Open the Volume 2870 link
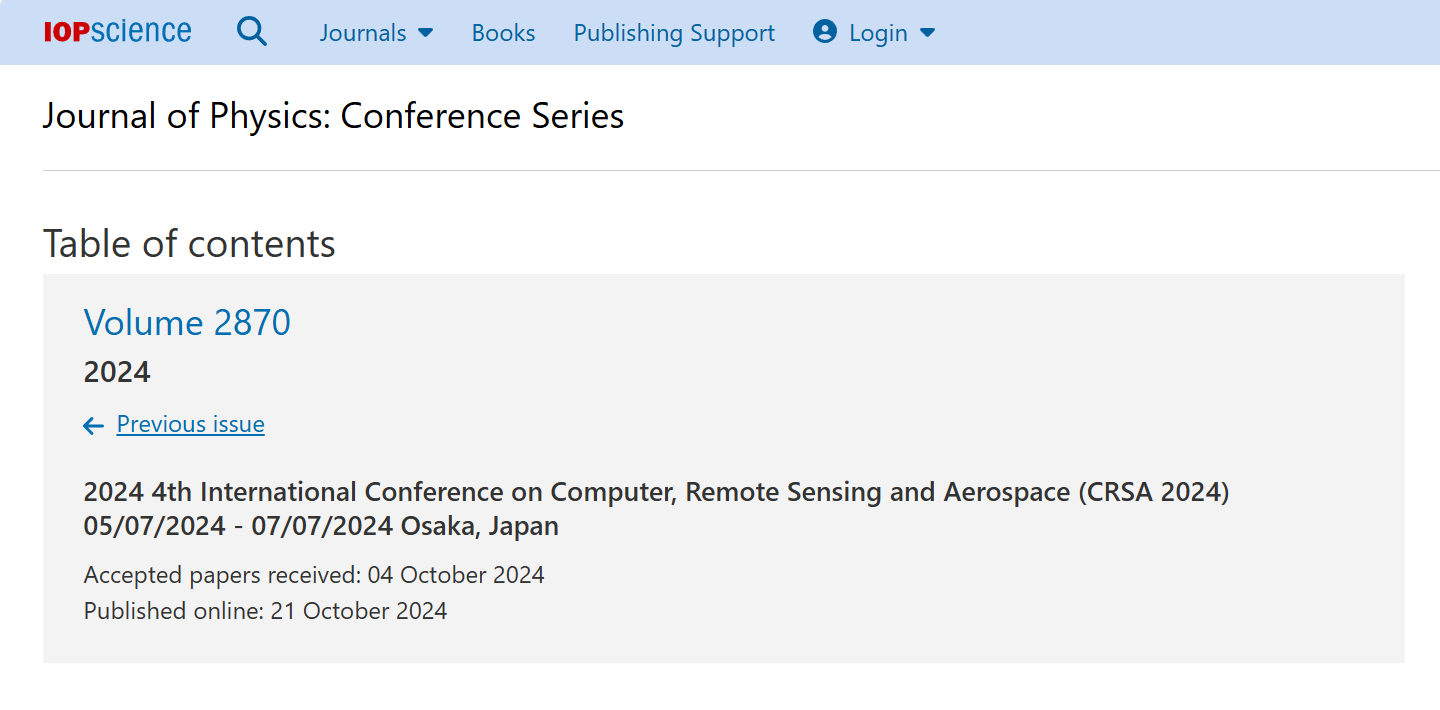The image size is (1440, 710). pos(187,322)
